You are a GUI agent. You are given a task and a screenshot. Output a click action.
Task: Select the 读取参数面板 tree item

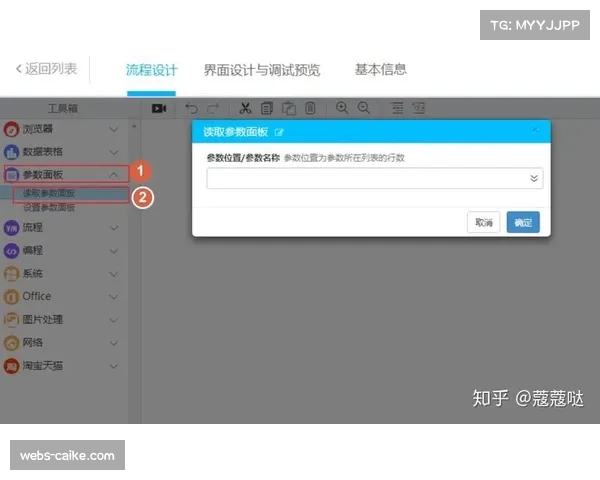(x=49, y=193)
